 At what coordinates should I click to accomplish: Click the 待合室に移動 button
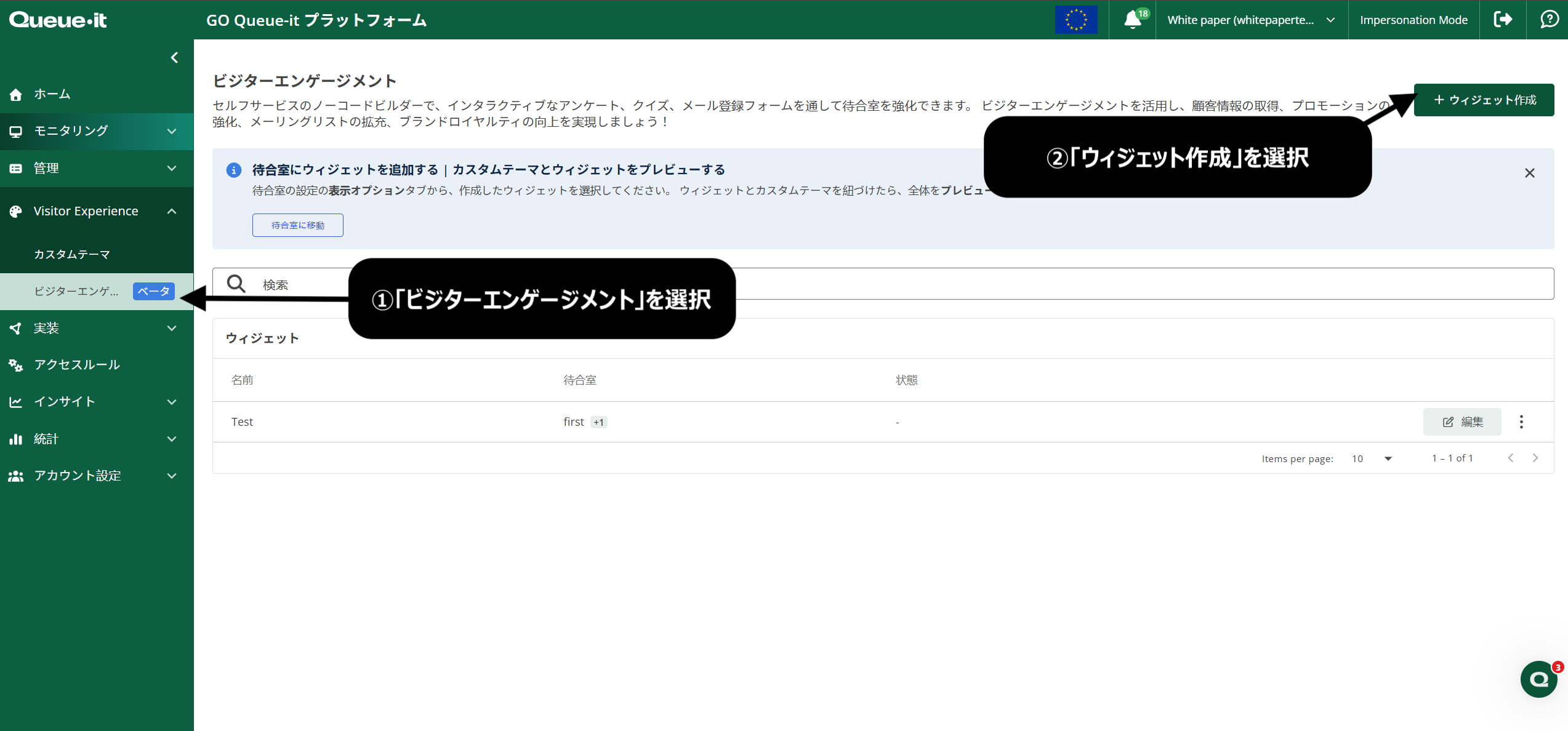297,225
